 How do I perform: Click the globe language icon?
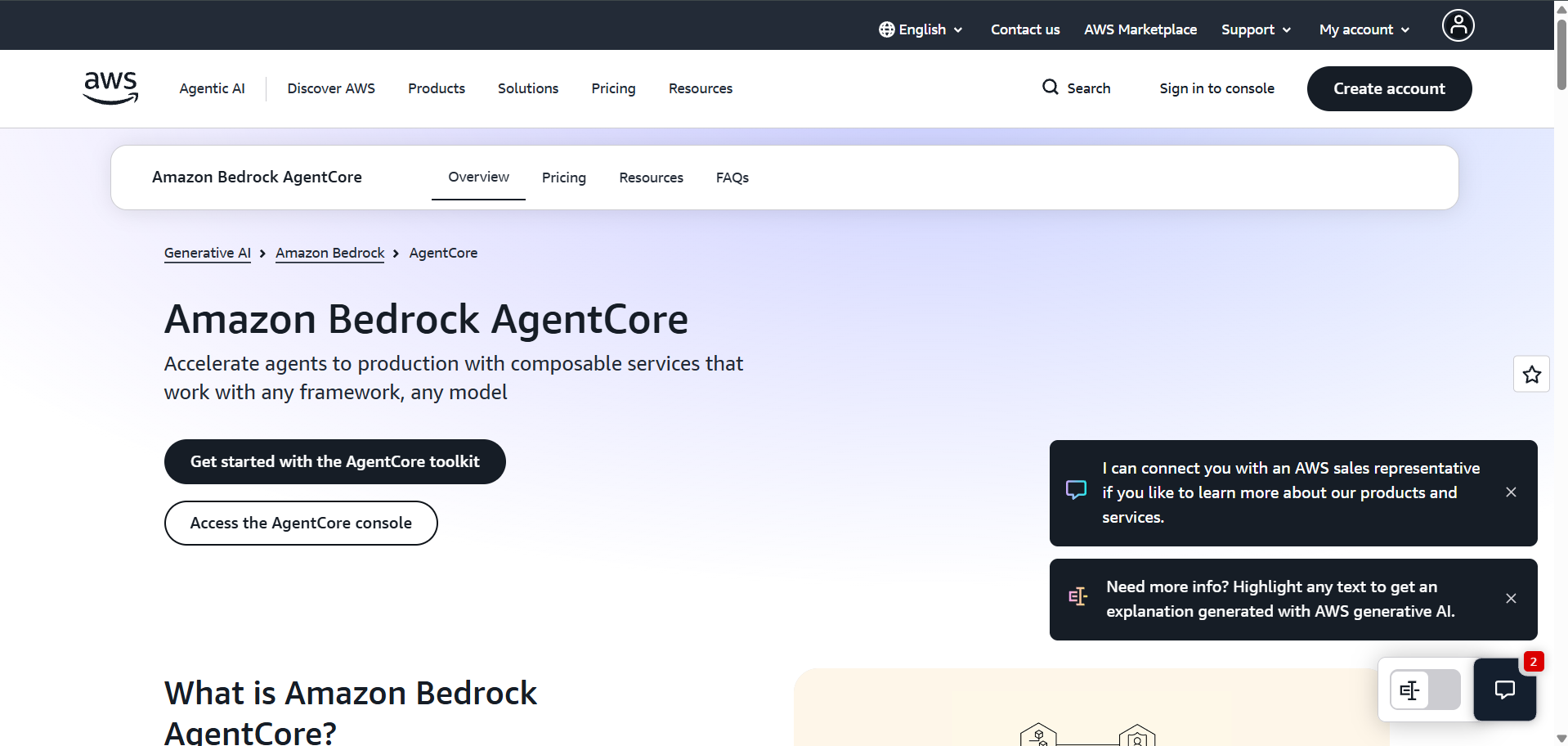(x=886, y=29)
